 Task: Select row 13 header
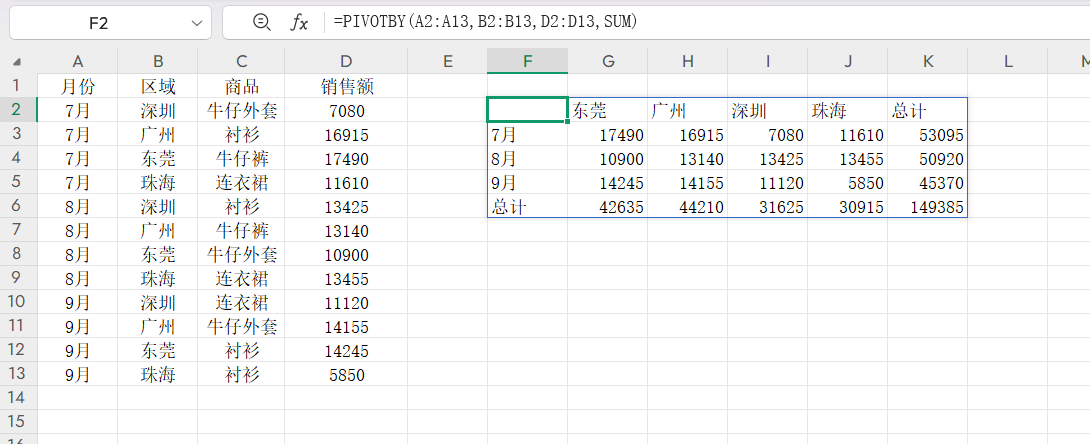point(17,374)
